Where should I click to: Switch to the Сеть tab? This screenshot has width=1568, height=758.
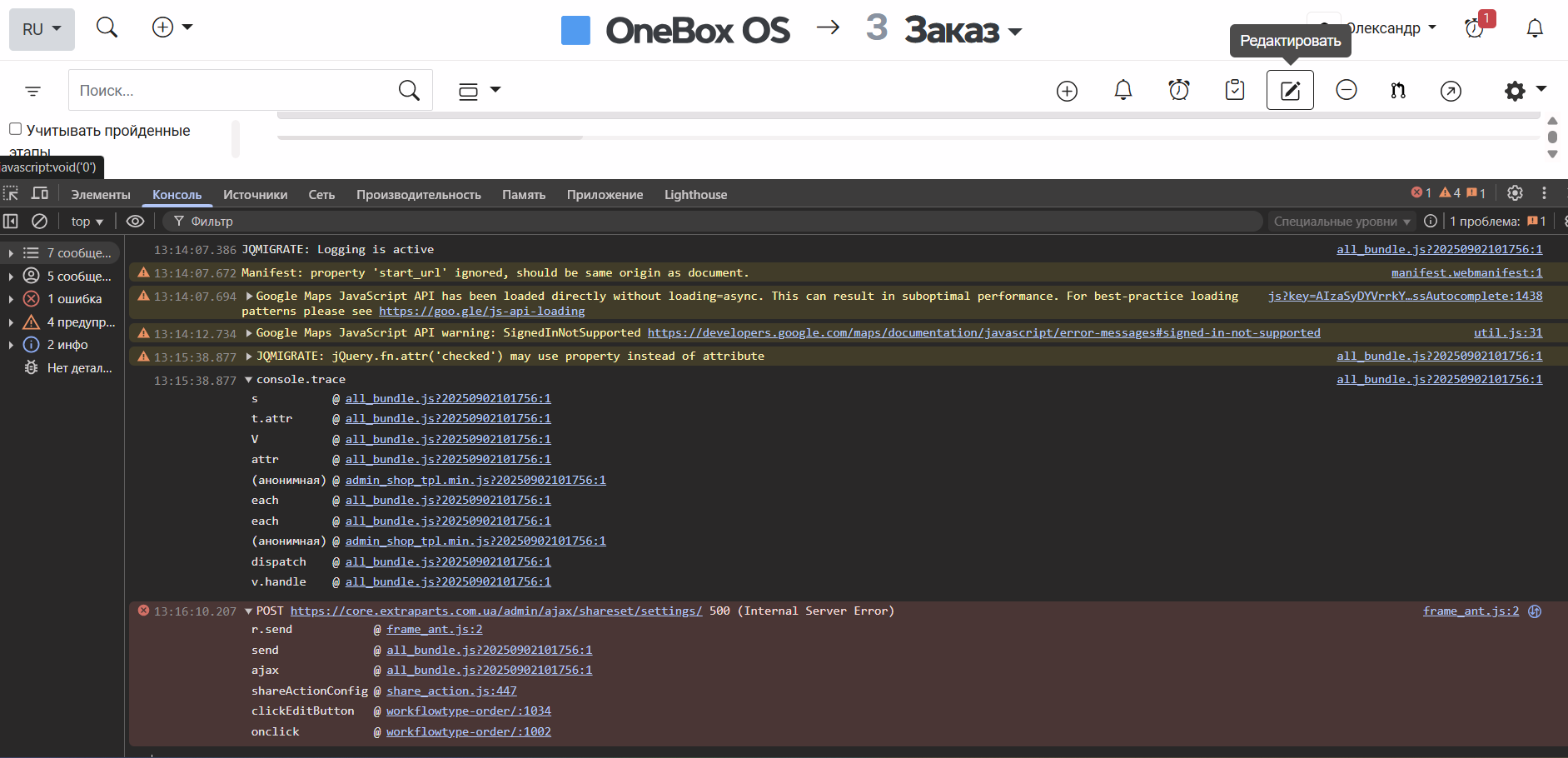coord(321,195)
